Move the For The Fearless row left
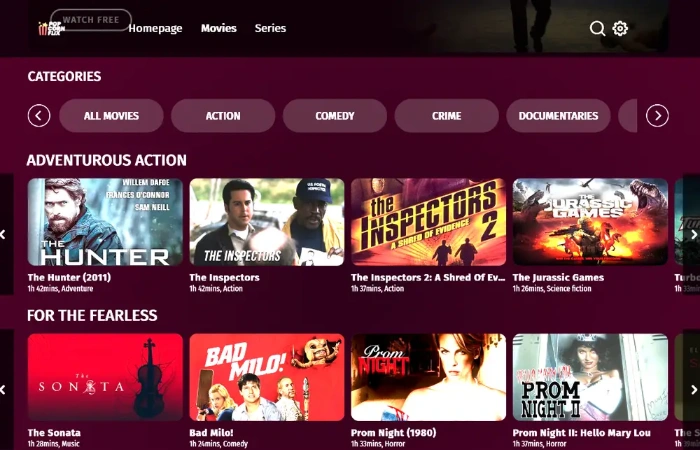Image resolution: width=700 pixels, height=450 pixels. [x=4, y=390]
